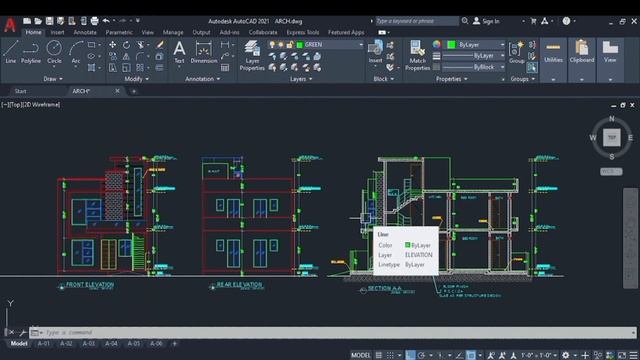Click the color wheel icon in Properties
The width and height of the screenshot is (640, 360).
coord(437,44)
